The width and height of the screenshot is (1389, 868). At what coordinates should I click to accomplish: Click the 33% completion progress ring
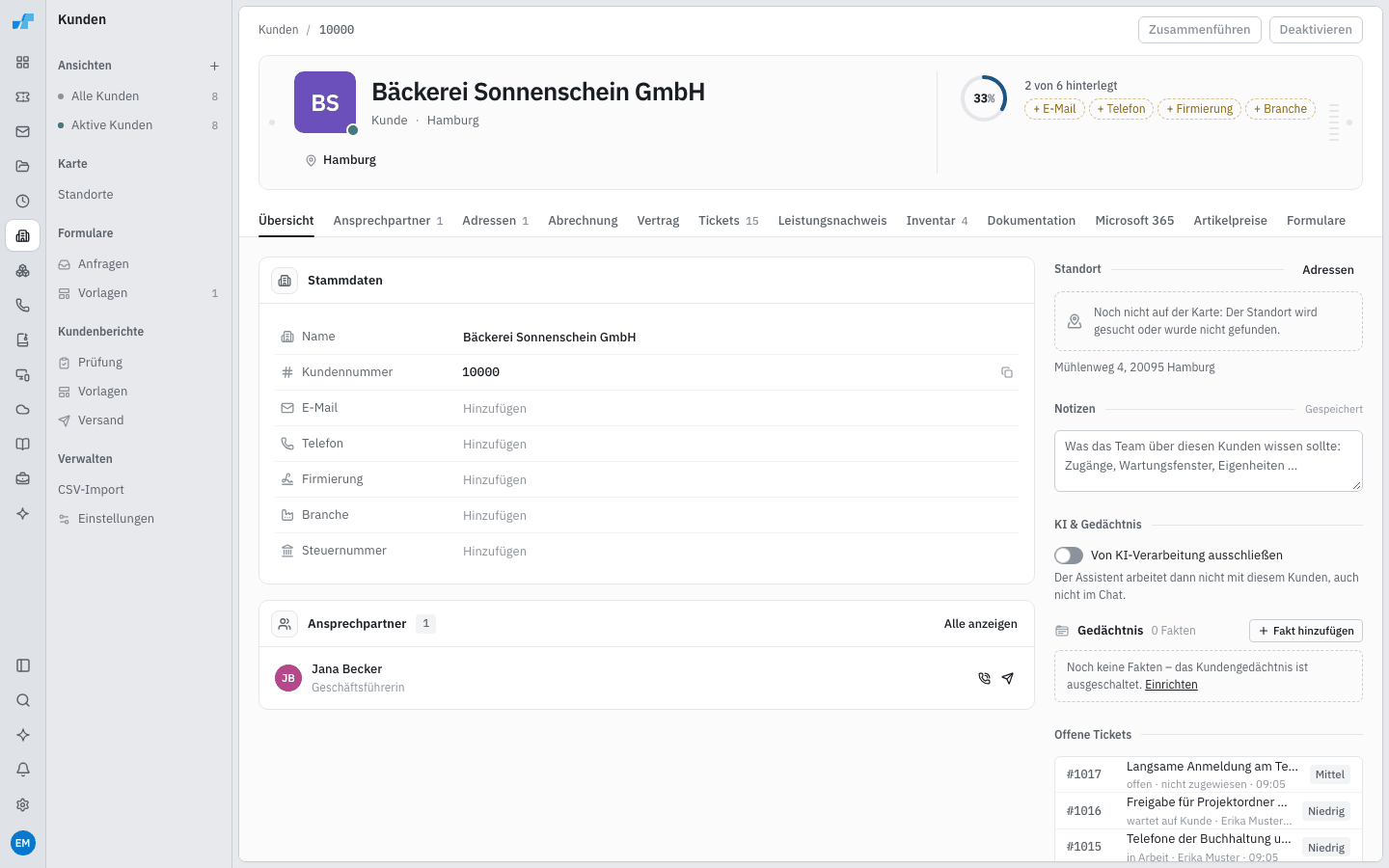(984, 98)
